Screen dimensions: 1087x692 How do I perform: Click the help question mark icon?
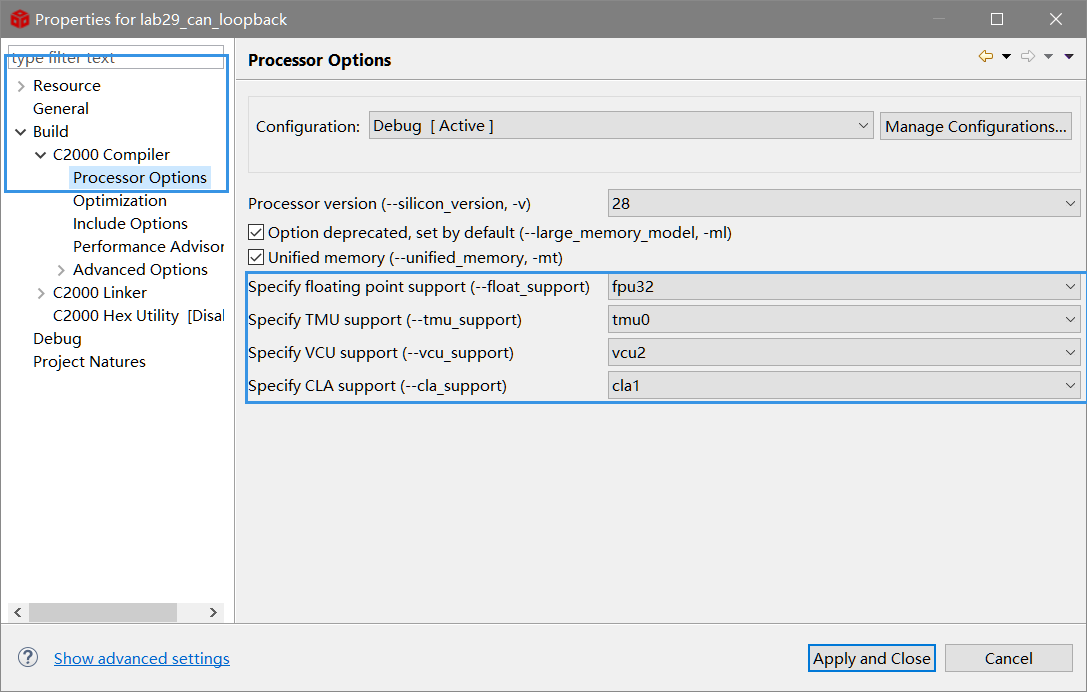pyautogui.click(x=28, y=657)
